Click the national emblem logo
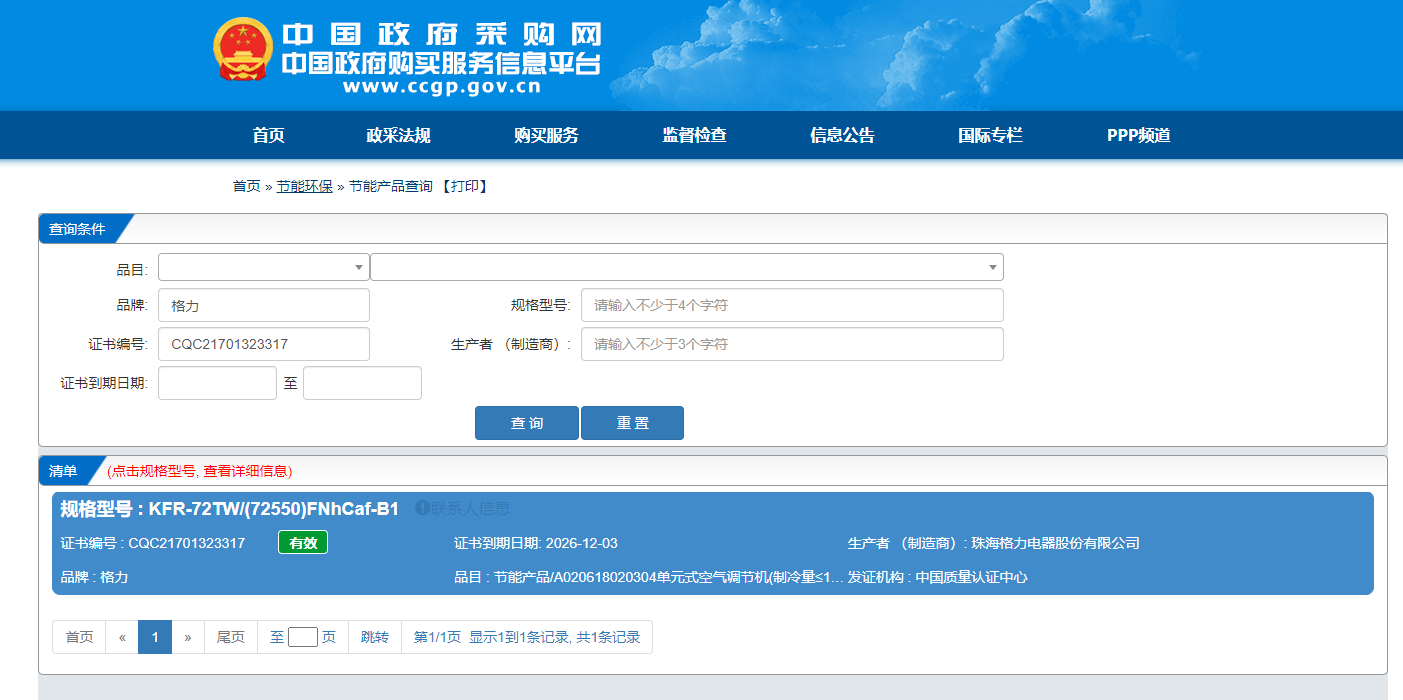The image size is (1403, 700). [243, 49]
